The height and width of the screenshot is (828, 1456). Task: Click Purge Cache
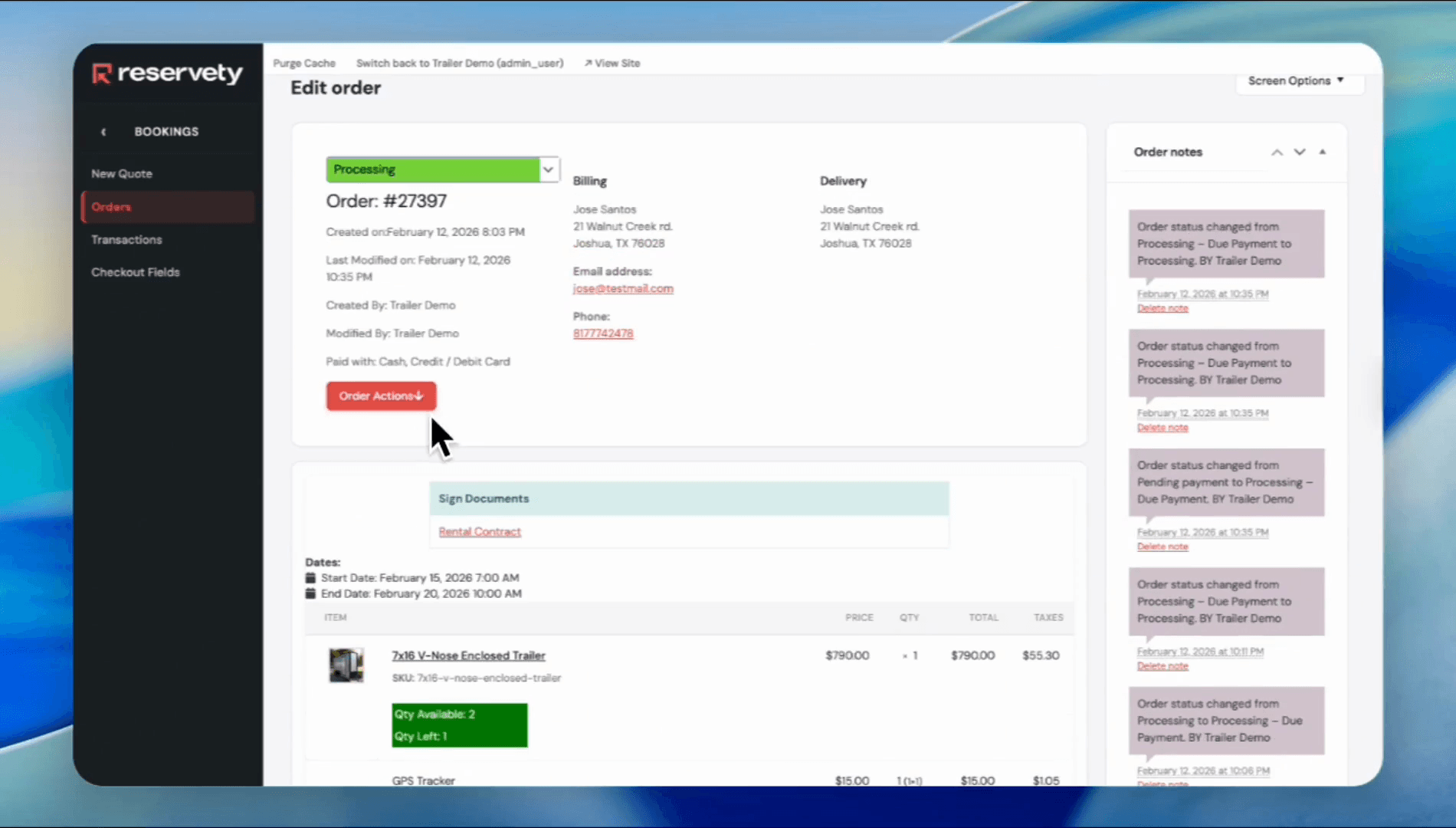[x=304, y=64]
